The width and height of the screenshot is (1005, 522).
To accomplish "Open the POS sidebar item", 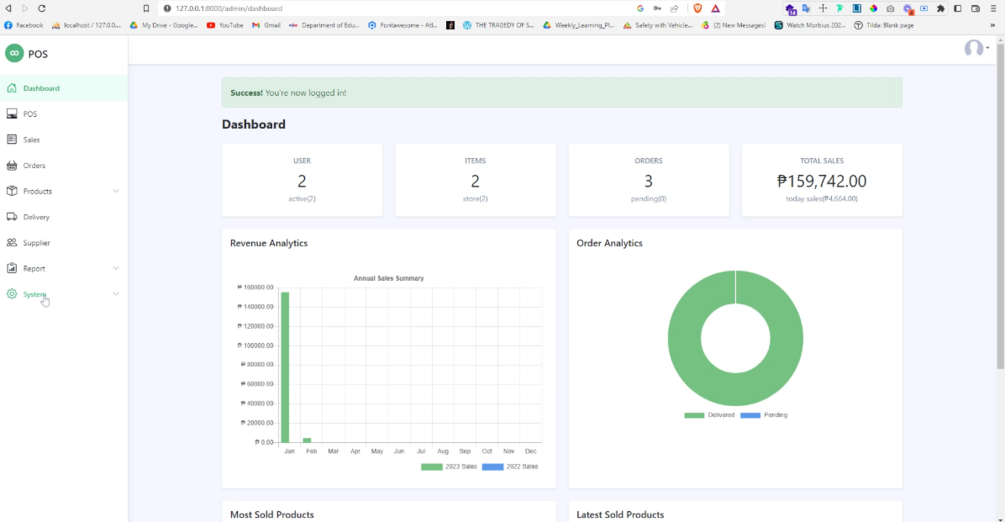I will pos(63,114).
